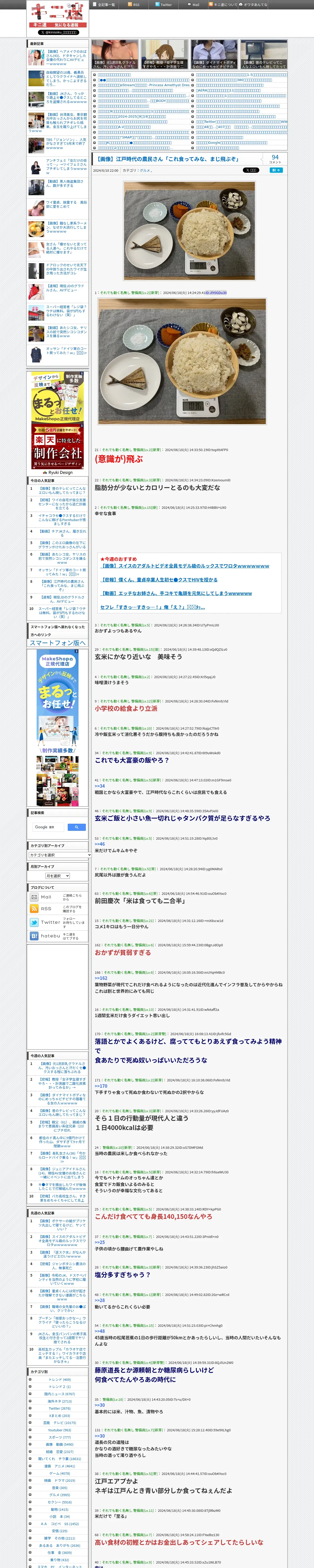Open the スポーツ (777) category link

pos(60,1437)
